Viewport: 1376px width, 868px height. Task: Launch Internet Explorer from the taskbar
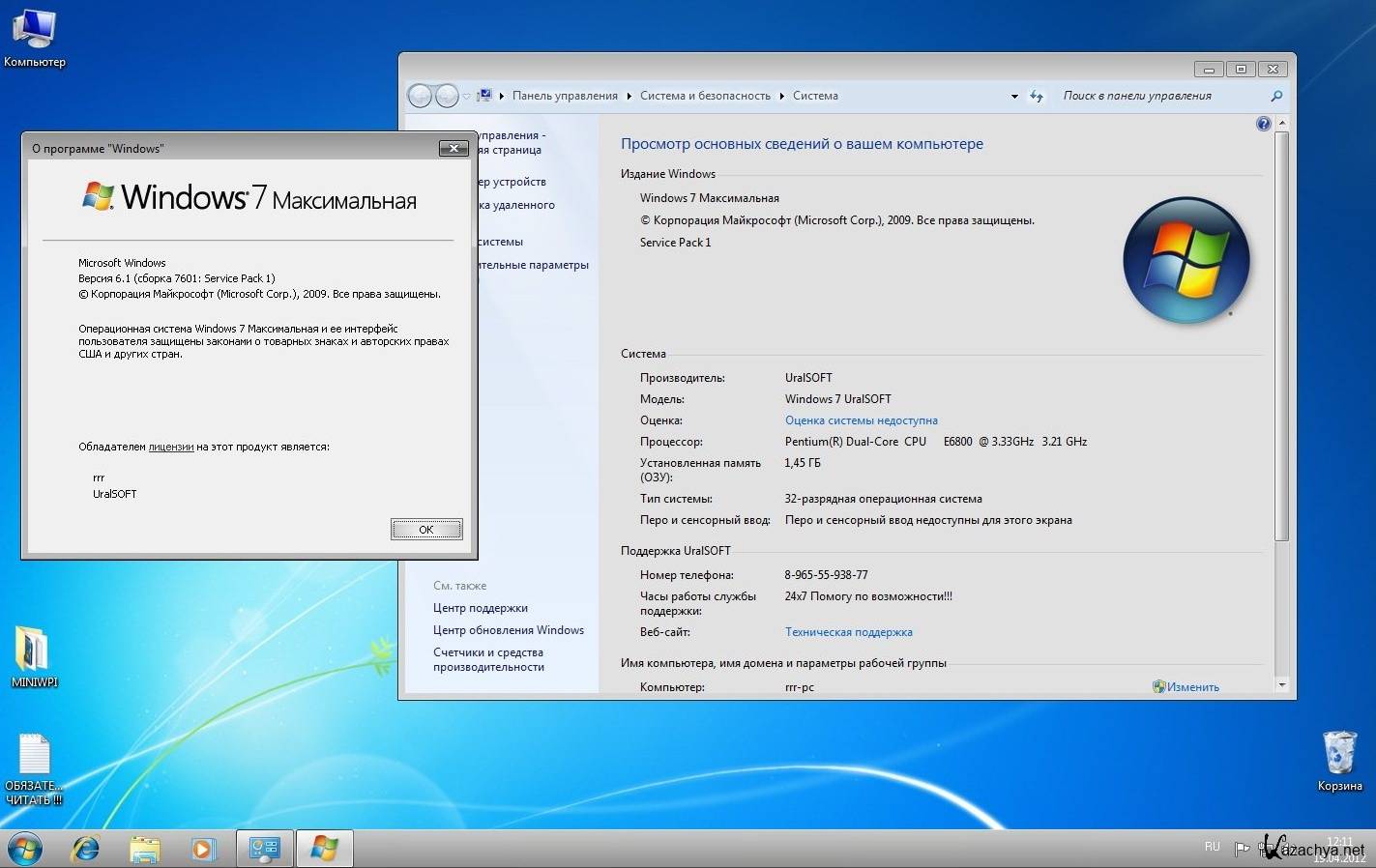pyautogui.click(x=86, y=849)
